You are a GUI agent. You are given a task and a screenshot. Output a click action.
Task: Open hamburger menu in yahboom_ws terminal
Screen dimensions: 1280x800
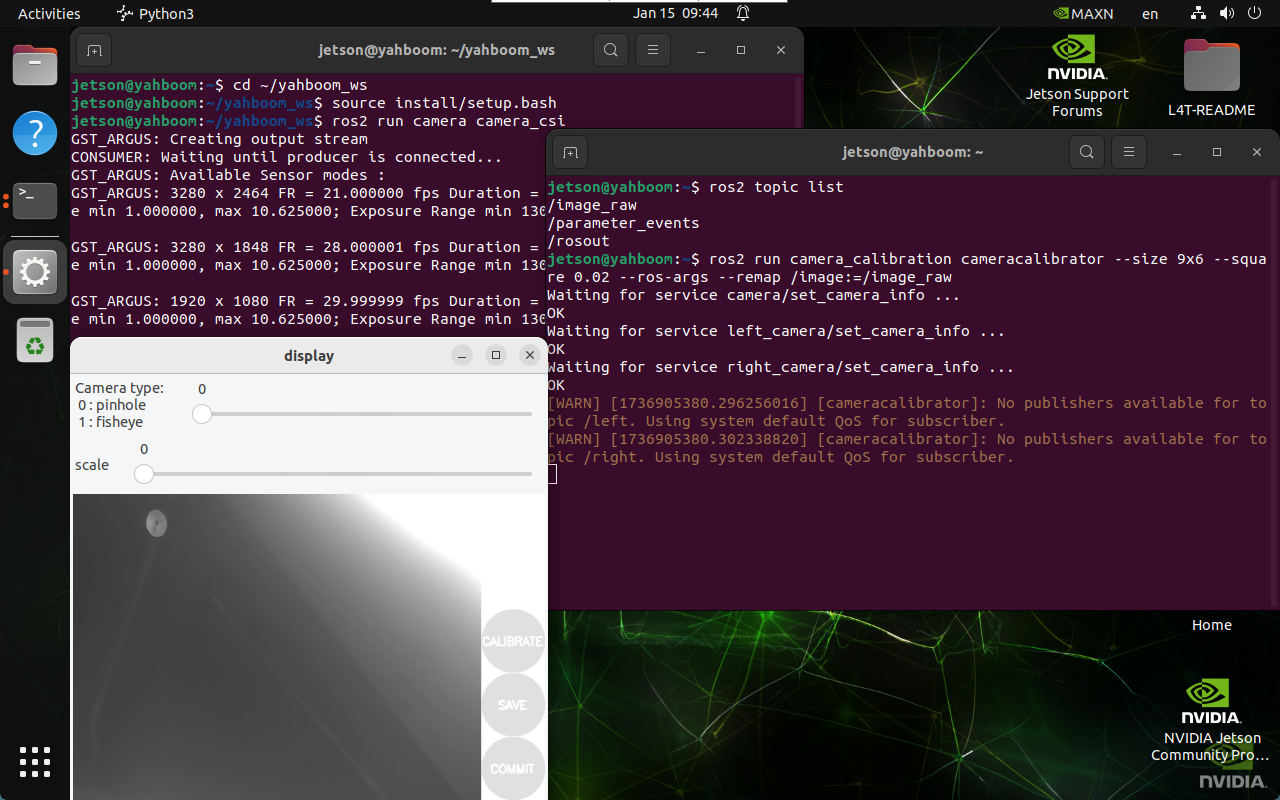pos(653,50)
